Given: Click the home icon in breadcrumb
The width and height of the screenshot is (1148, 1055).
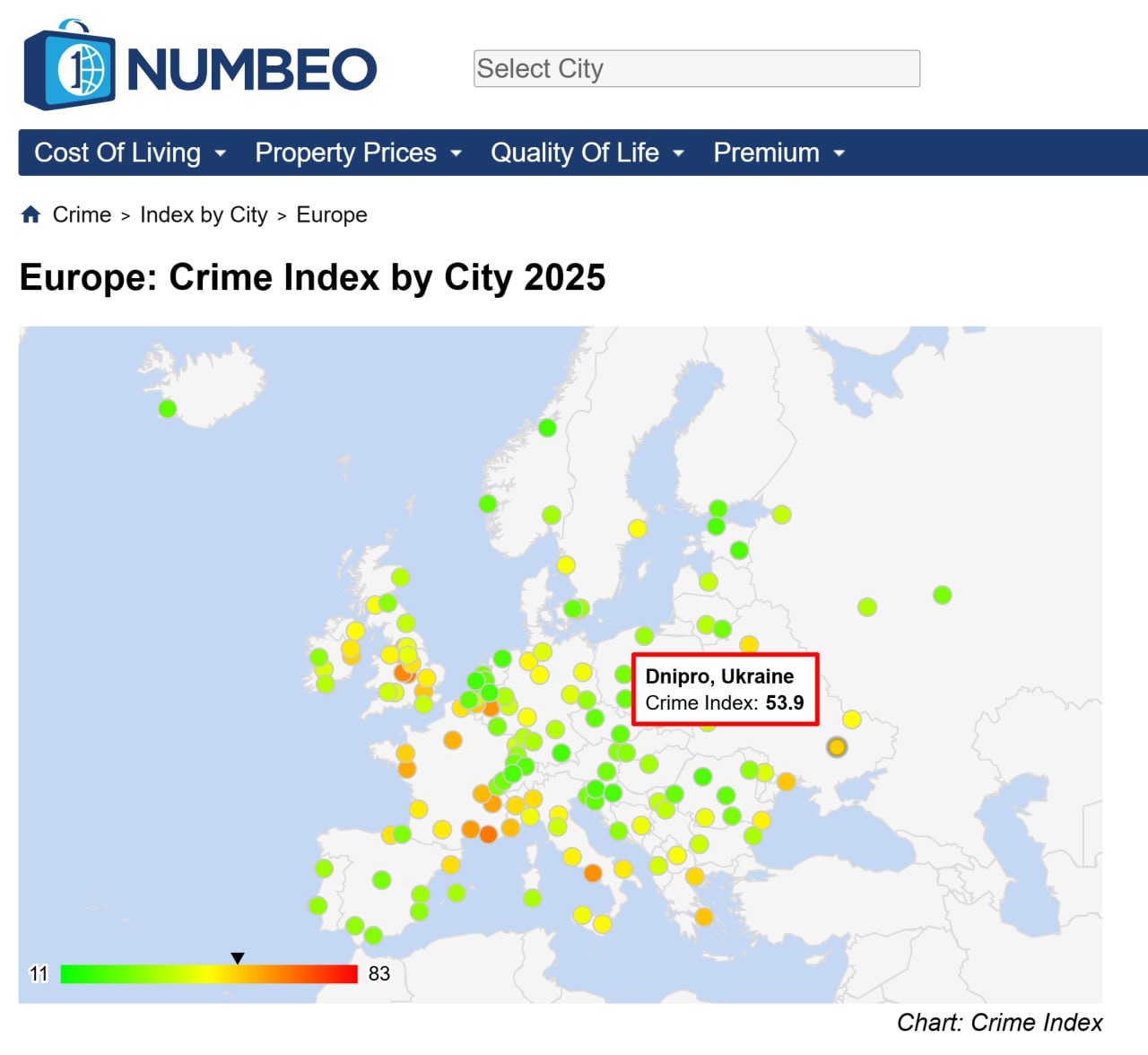Looking at the screenshot, I should click(x=31, y=214).
